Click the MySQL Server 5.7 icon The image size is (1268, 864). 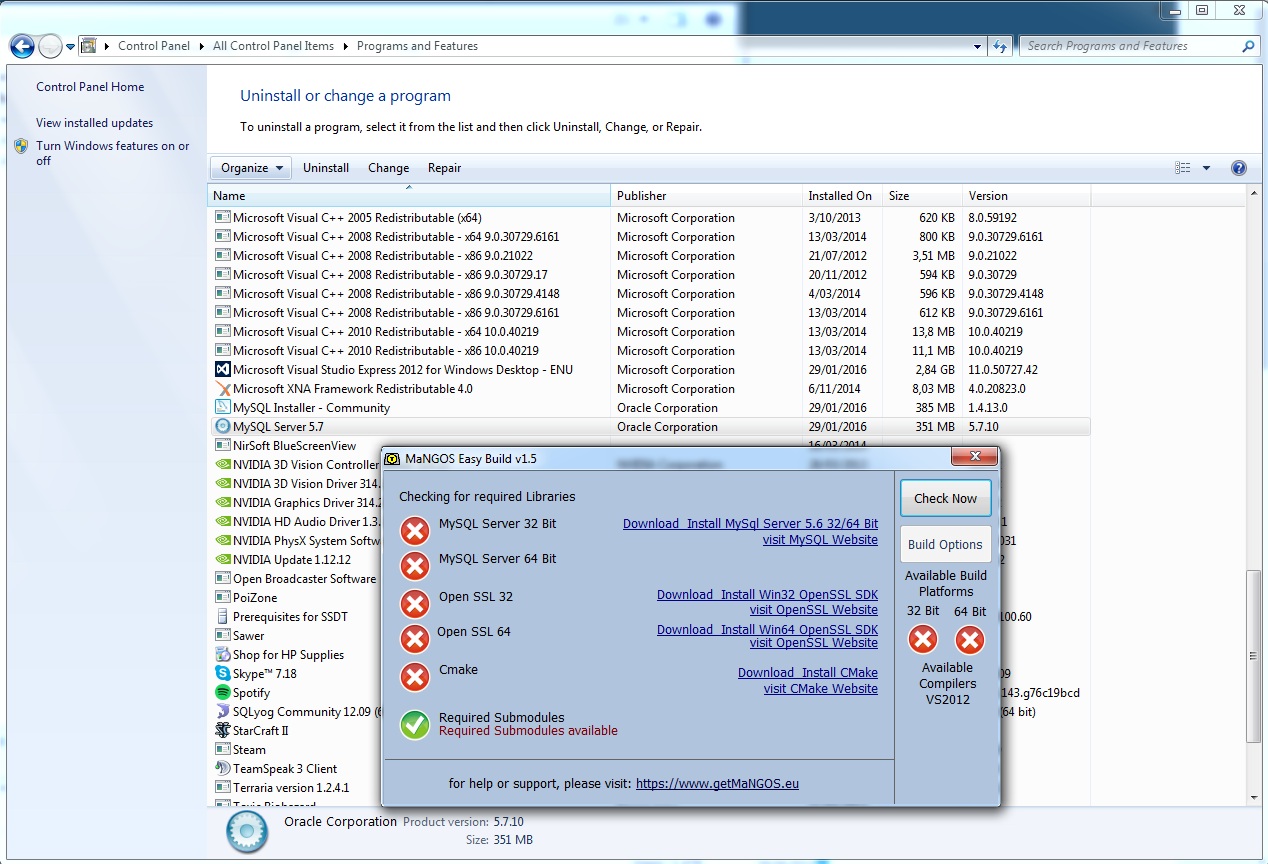click(x=223, y=427)
